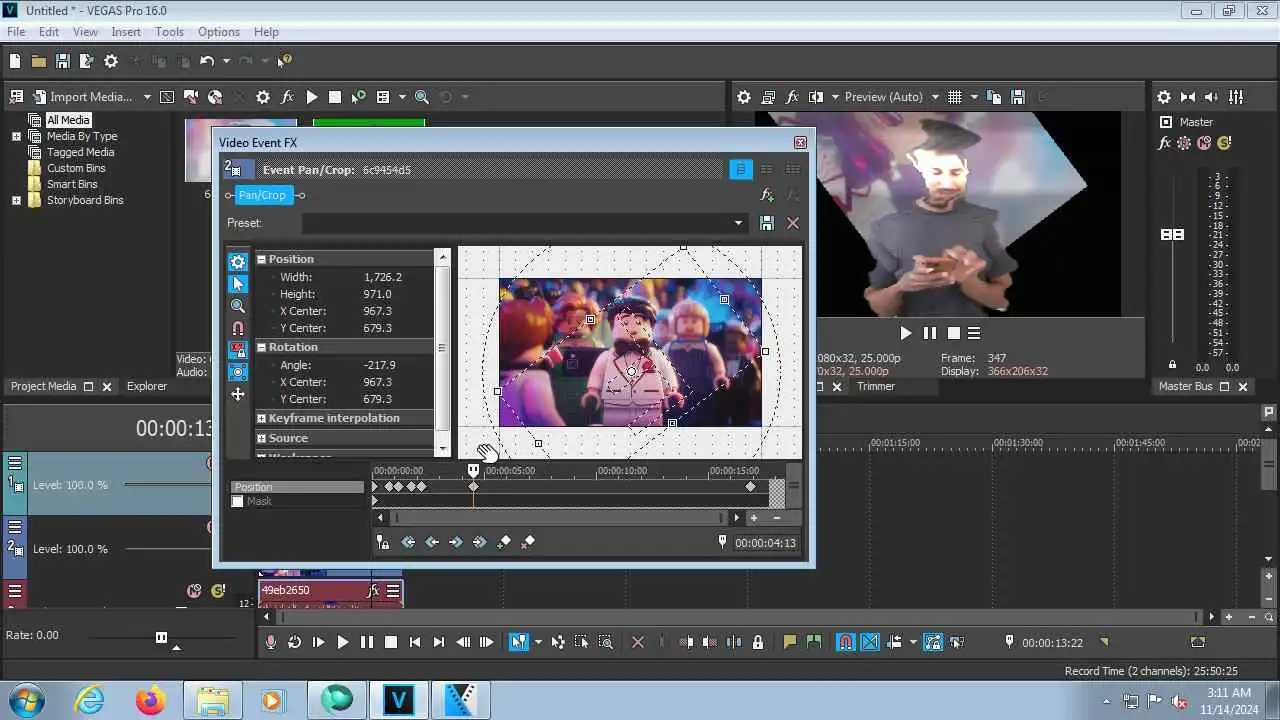This screenshot has height=720, width=1280.
Task: Expand Storyboard Bins tree node
Action: pyautogui.click(x=16, y=200)
